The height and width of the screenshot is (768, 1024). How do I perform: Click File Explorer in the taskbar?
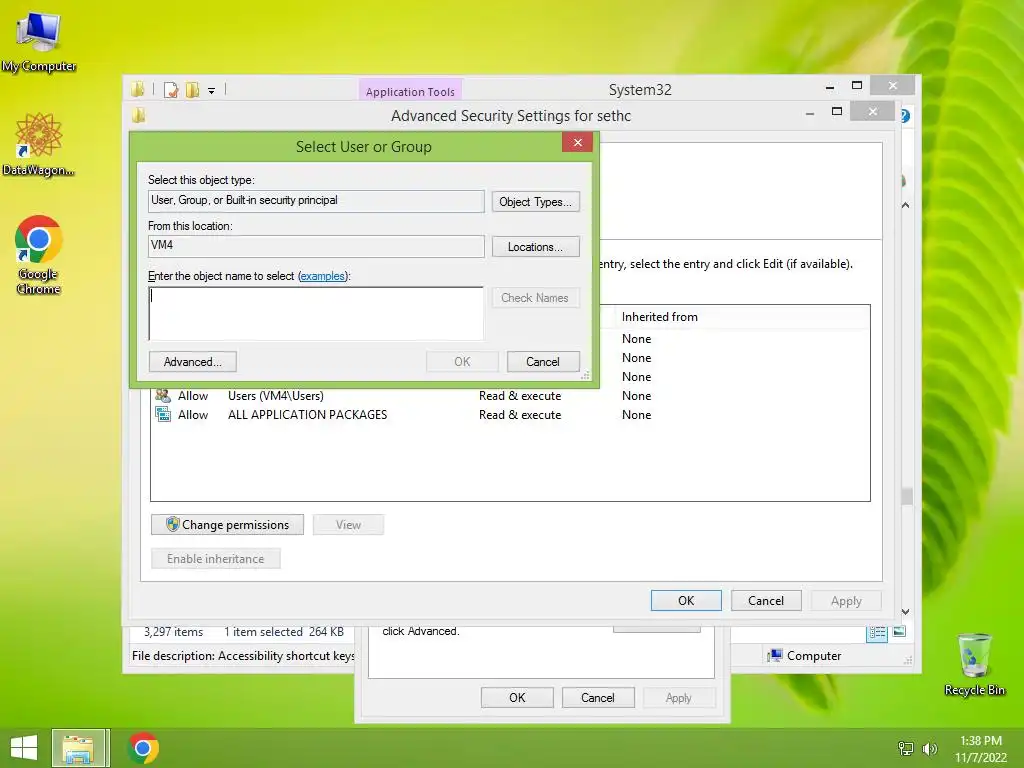tap(78, 748)
